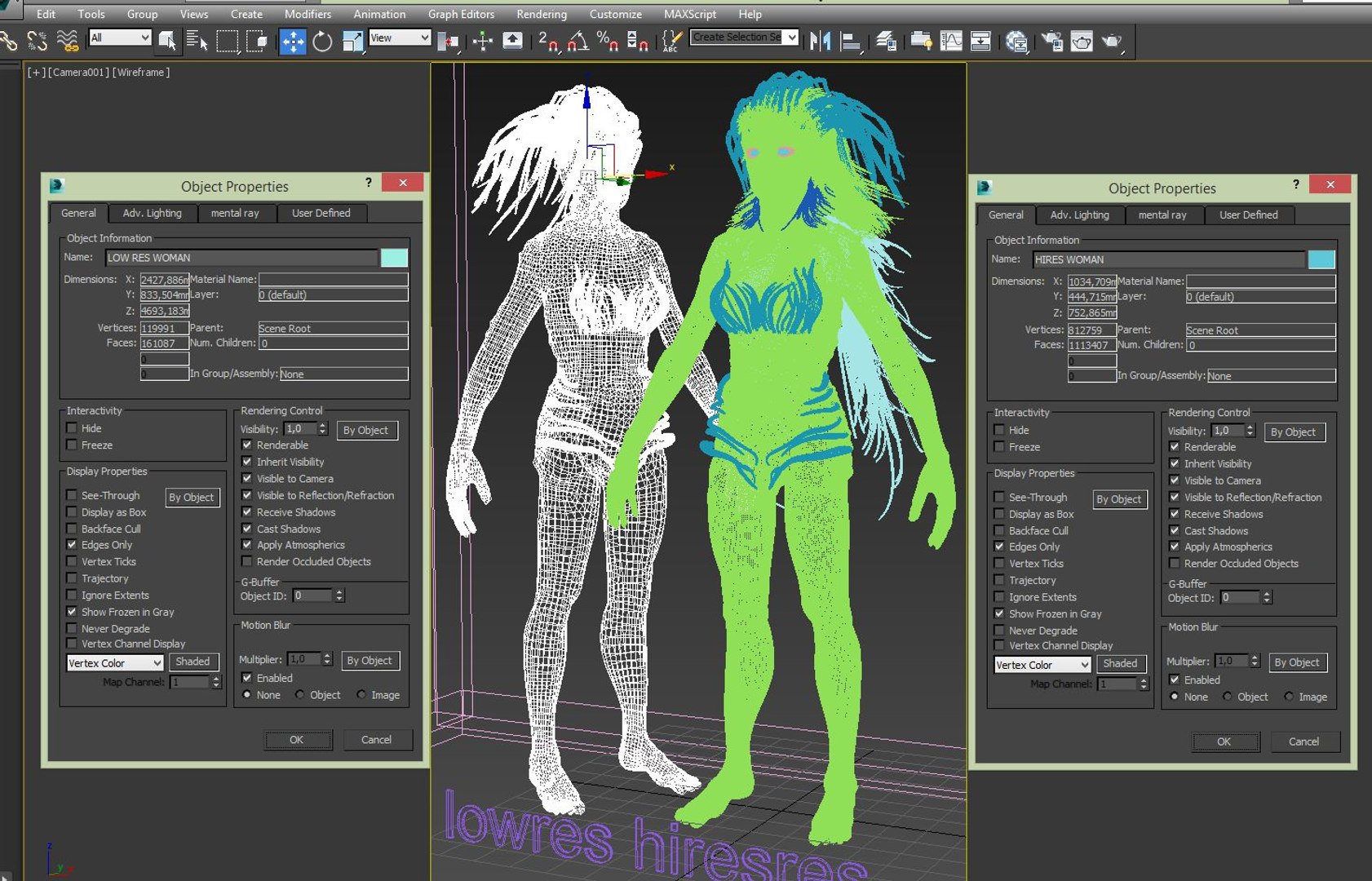Click Visibility stepper arrows in LOW RES dialog

point(323,429)
